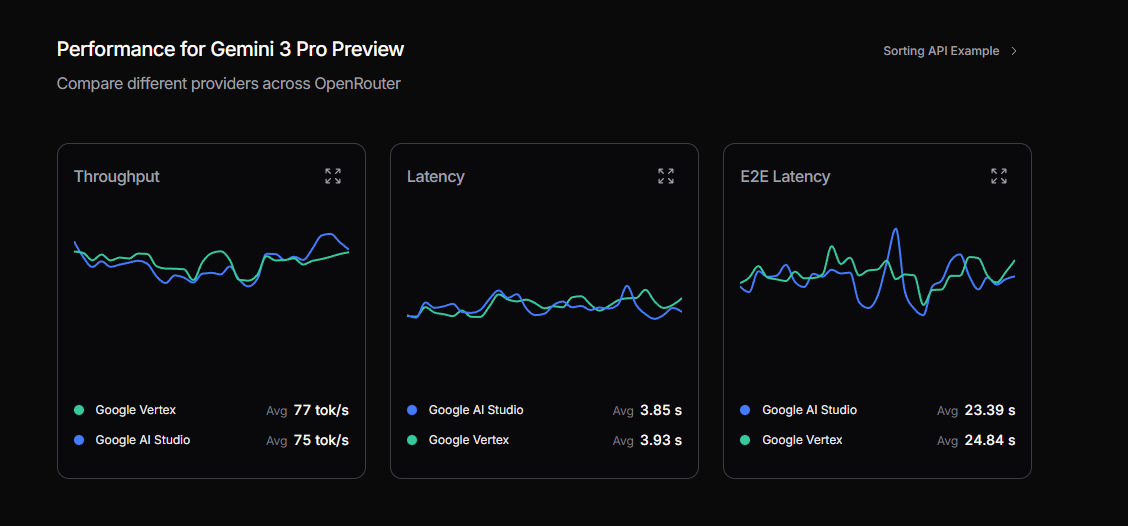
Task: Select the green dot beside Google Vertex in Latency
Action: tap(412, 440)
